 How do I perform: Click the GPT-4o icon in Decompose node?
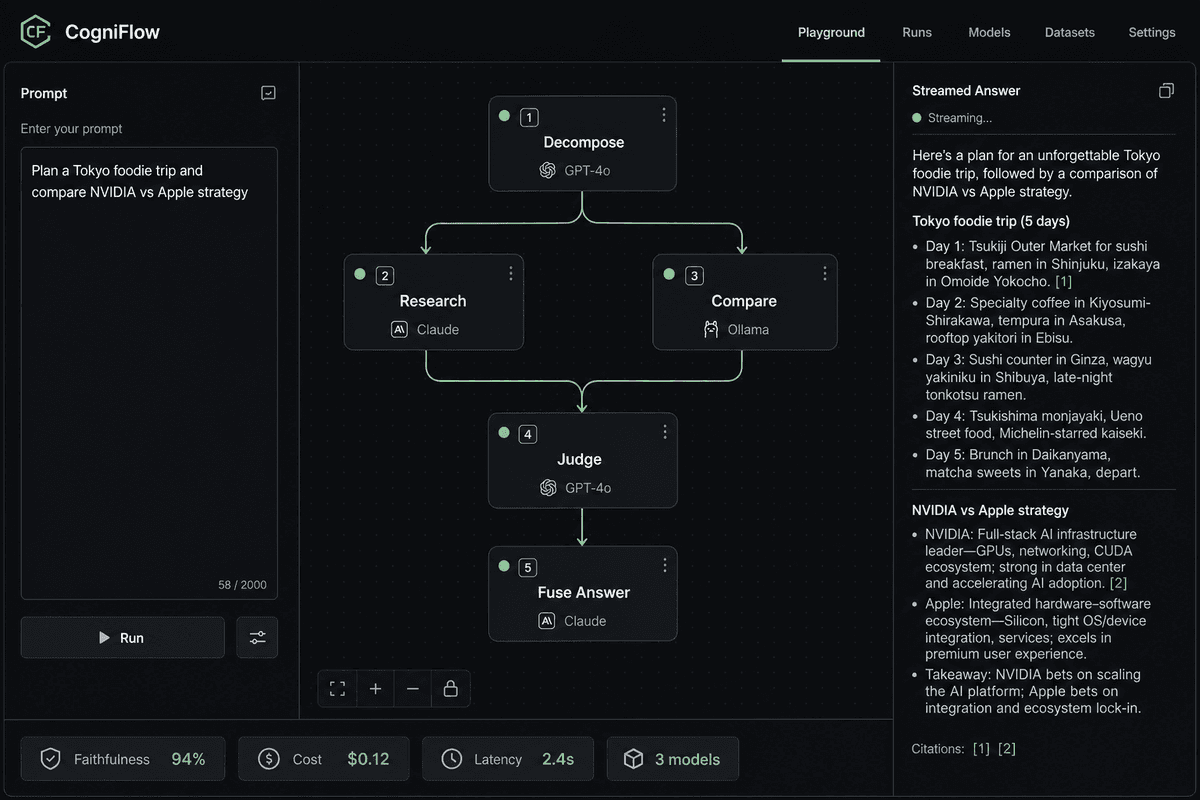point(547,170)
